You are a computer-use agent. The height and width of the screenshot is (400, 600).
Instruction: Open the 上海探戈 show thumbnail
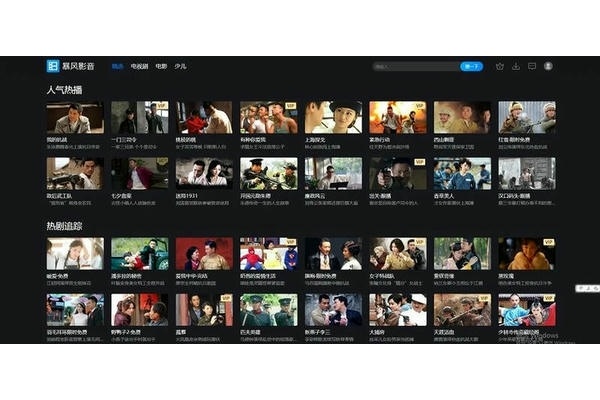click(x=333, y=117)
